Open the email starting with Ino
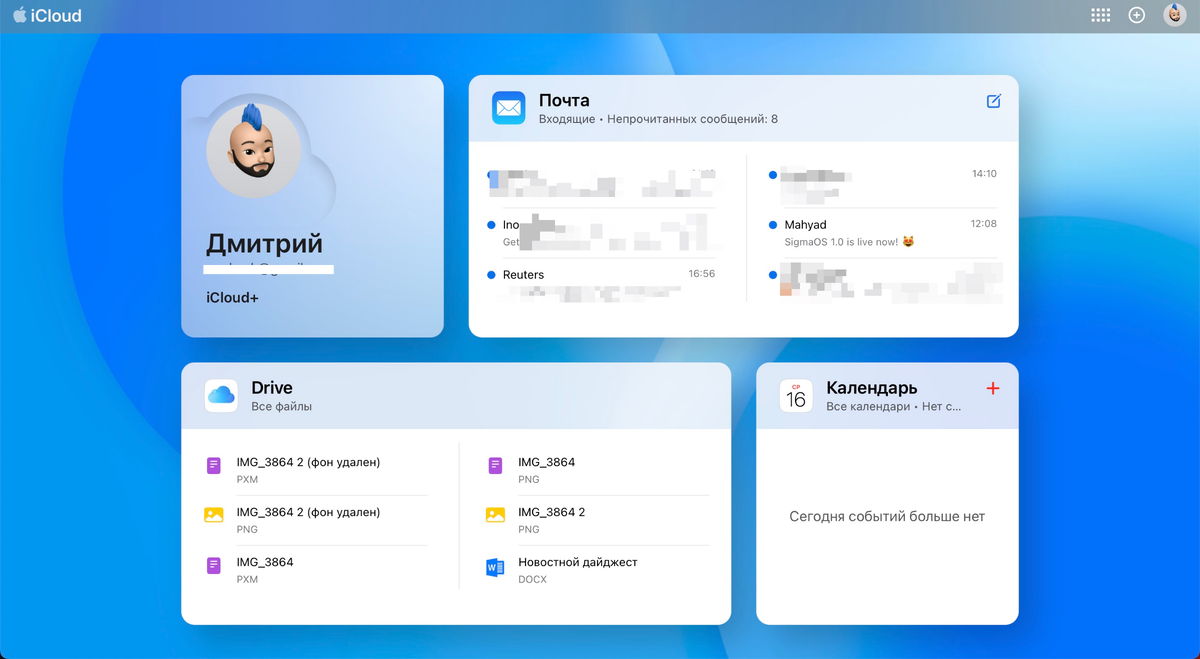 [601, 233]
